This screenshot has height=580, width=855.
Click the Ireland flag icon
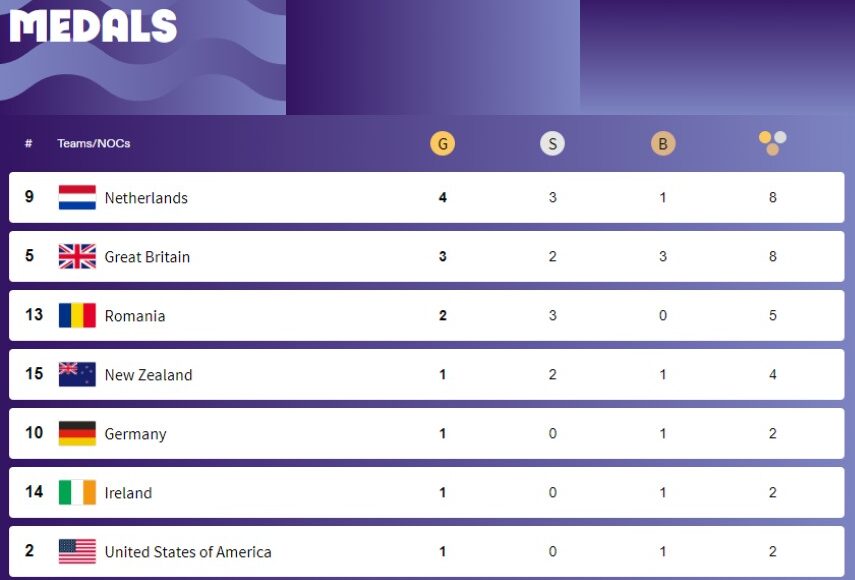pos(77,492)
